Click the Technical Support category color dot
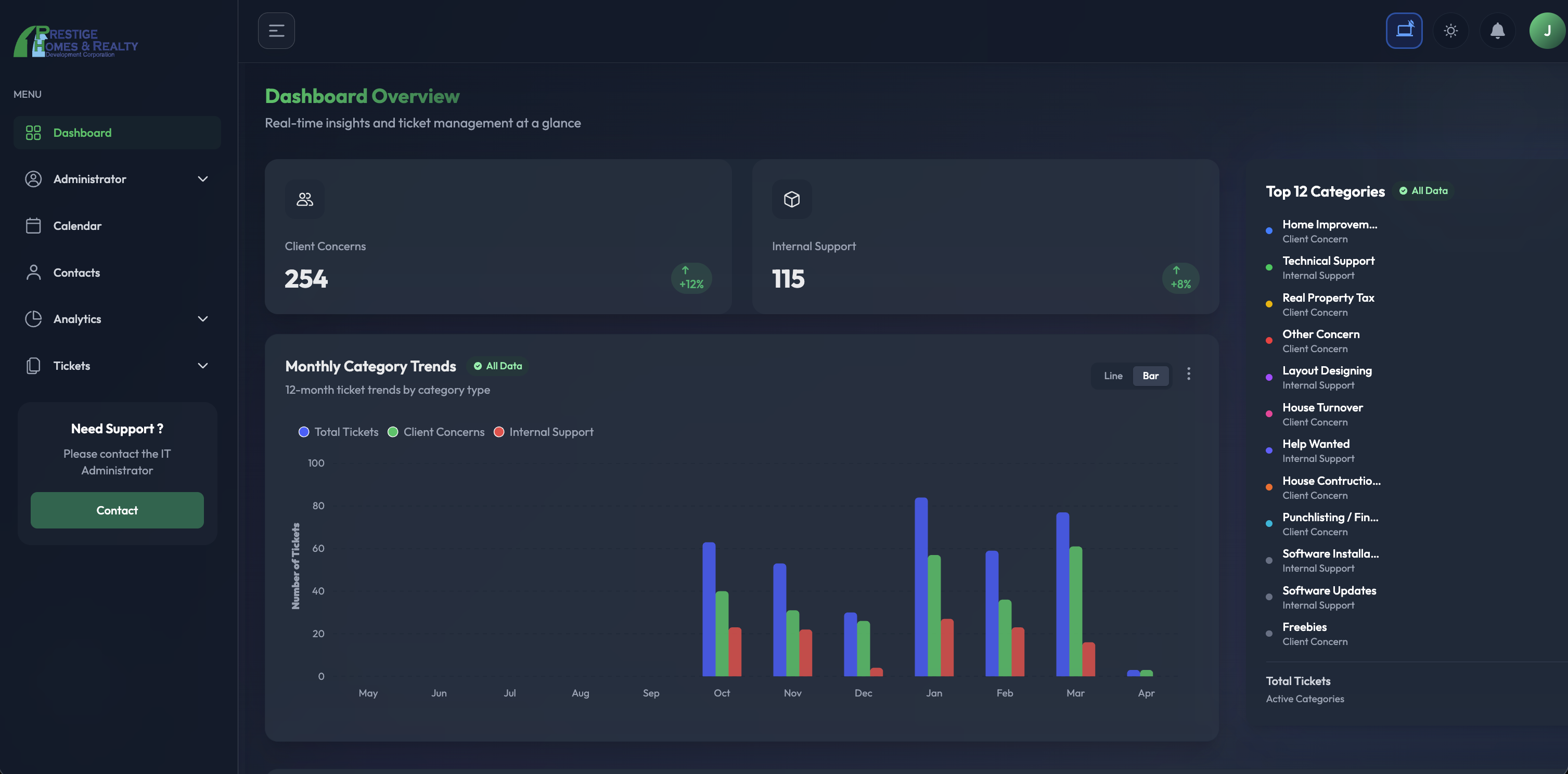Viewport: 1568px width, 774px height. (1268, 267)
